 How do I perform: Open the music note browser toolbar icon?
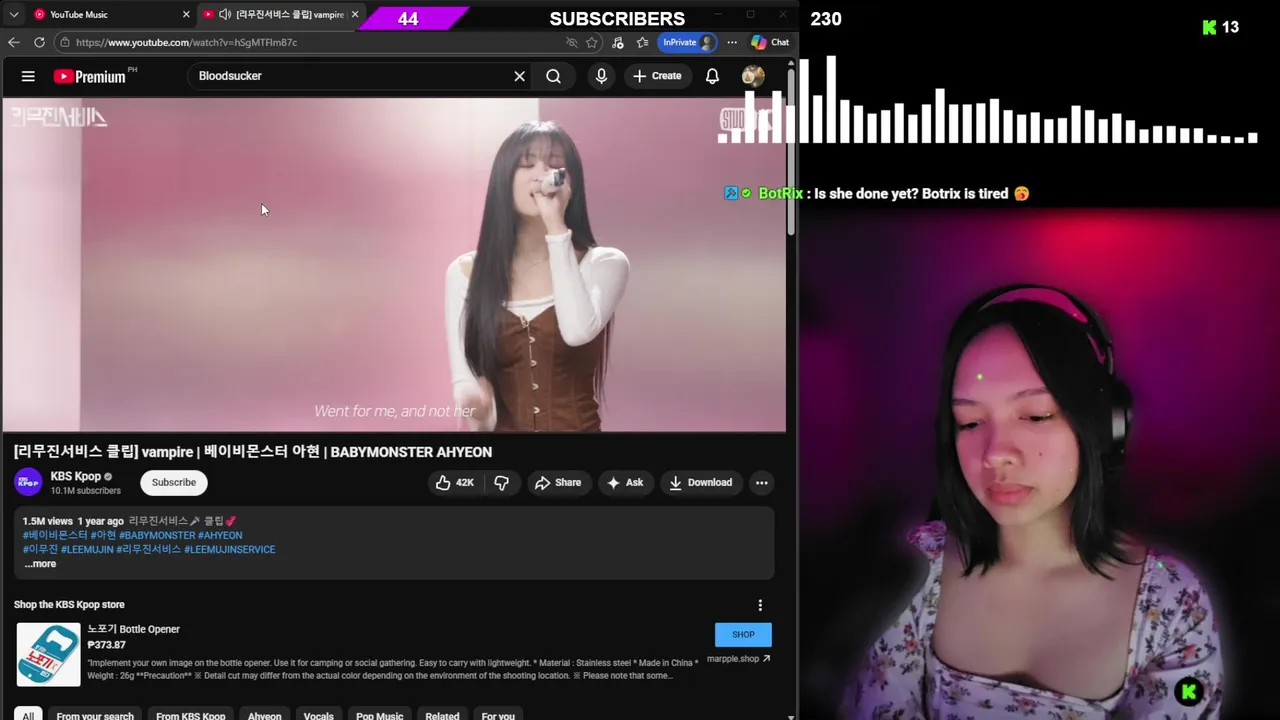[x=617, y=42]
